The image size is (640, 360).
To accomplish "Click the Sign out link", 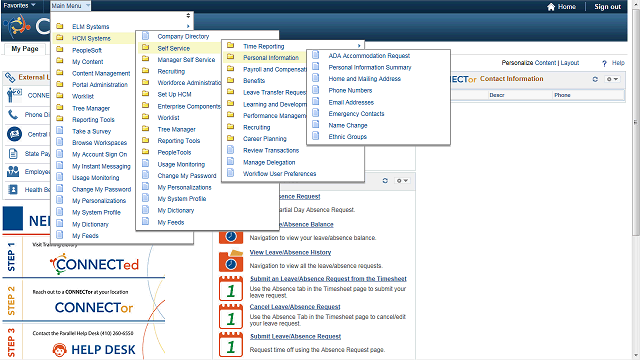I will 607,7.
